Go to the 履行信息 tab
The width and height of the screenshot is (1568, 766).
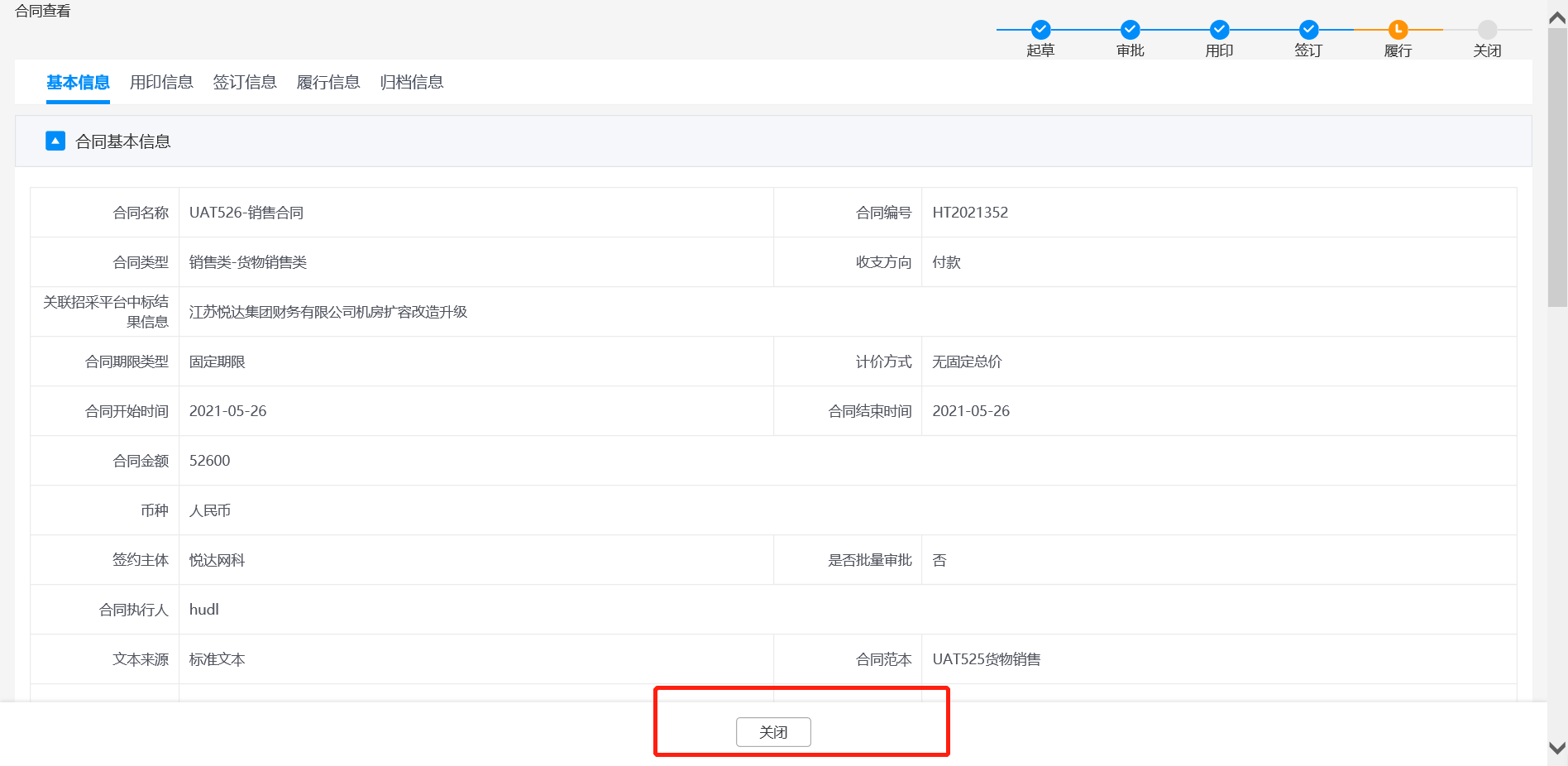[x=328, y=82]
